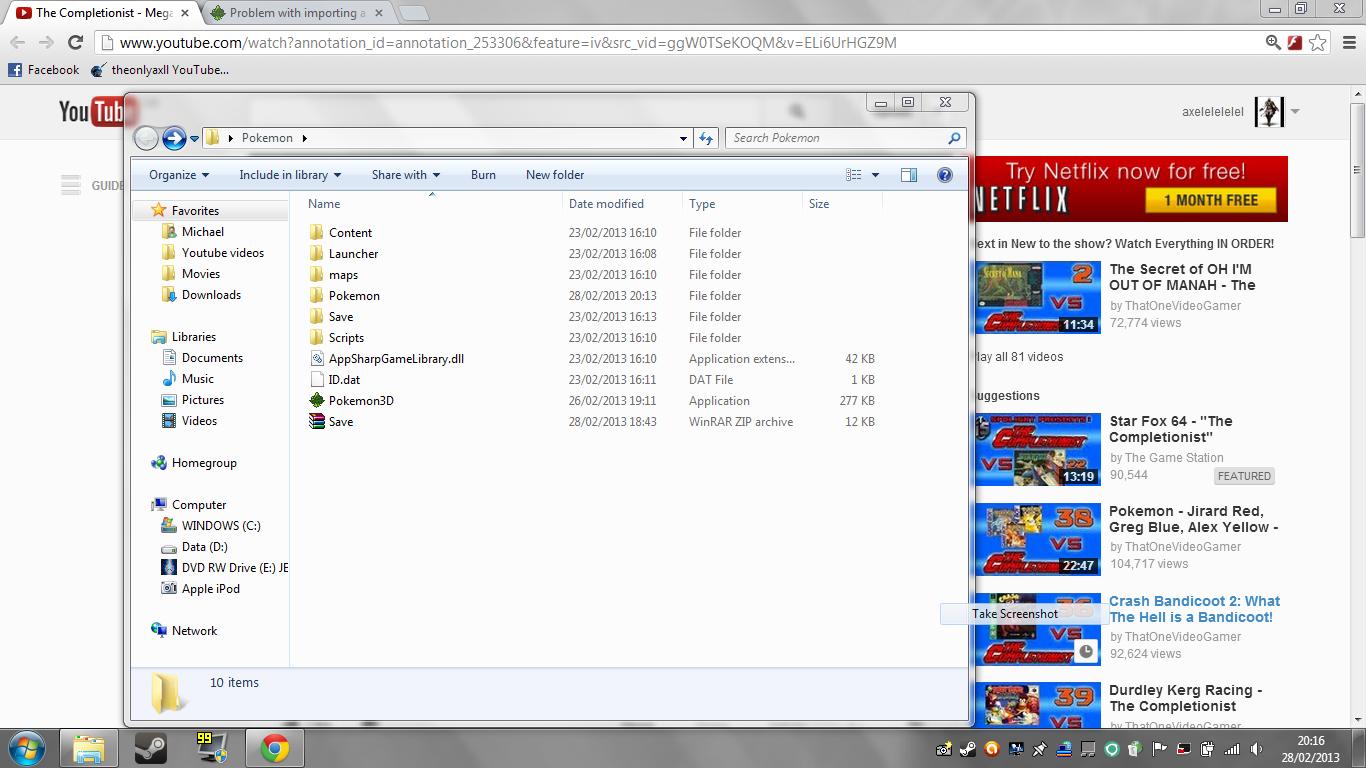This screenshot has width=1366, height=768.
Task: Open Youtube videos in Favorites
Action: click(x=223, y=253)
